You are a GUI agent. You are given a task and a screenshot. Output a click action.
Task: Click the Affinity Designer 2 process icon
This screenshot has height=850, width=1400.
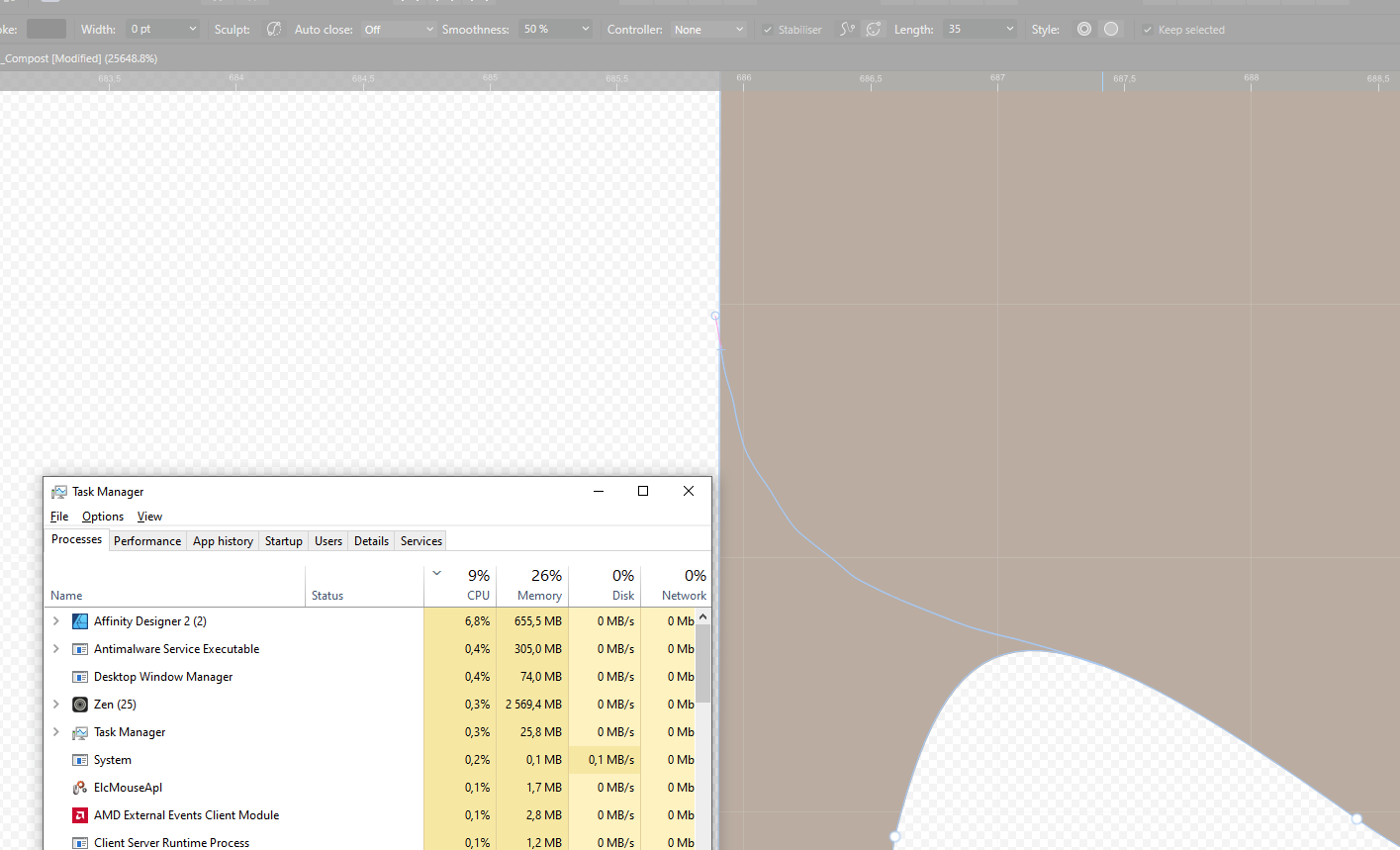[x=80, y=621]
